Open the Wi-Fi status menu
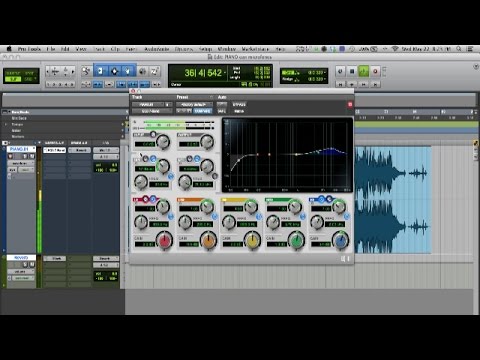The image size is (480, 360). click(x=395, y=49)
